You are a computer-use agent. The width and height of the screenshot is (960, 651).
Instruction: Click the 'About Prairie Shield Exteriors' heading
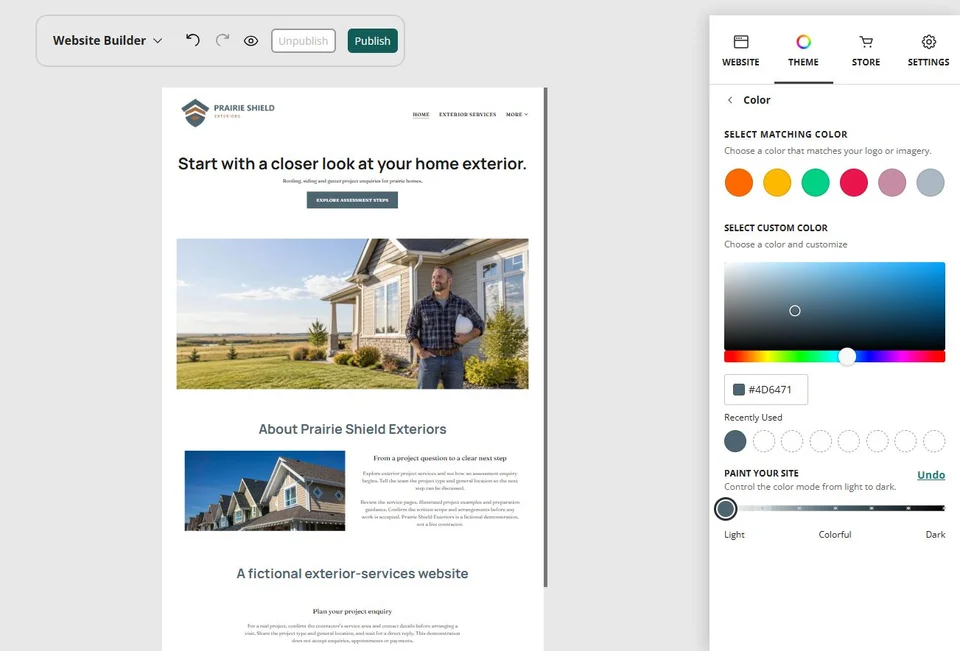[352, 429]
